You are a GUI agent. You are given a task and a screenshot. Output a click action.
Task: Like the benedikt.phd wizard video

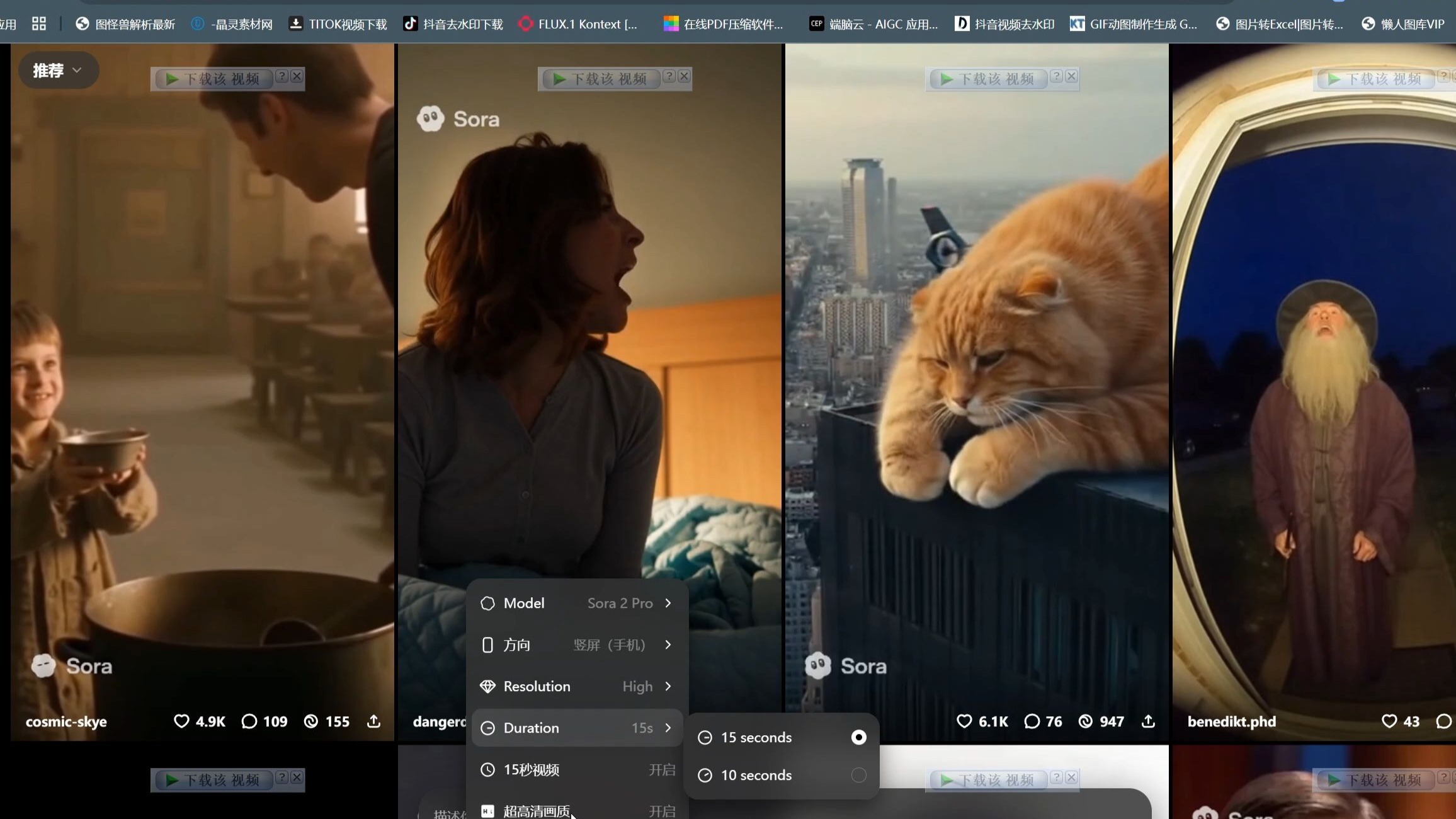tap(1389, 721)
